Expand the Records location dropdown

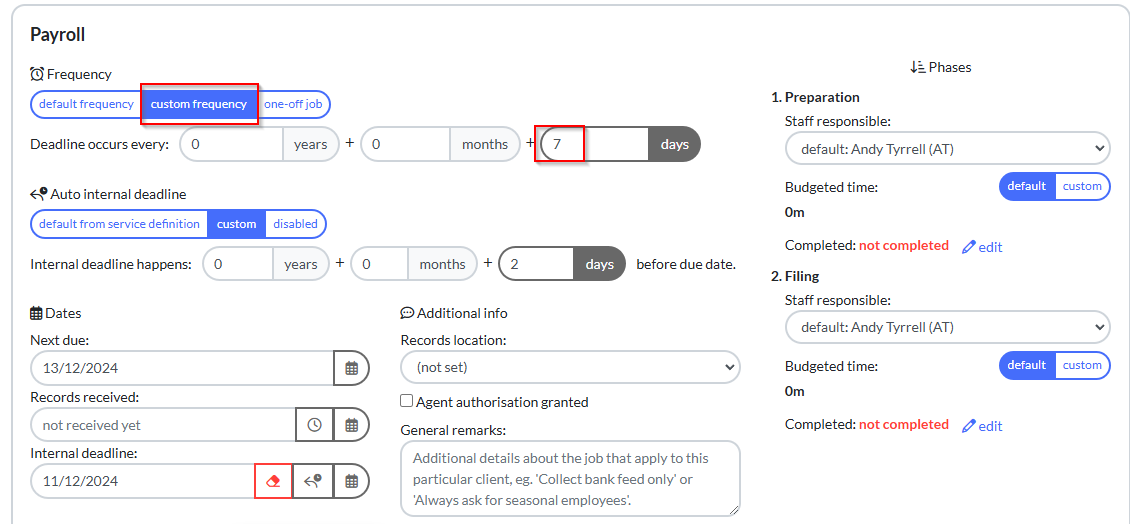pyautogui.click(x=570, y=367)
